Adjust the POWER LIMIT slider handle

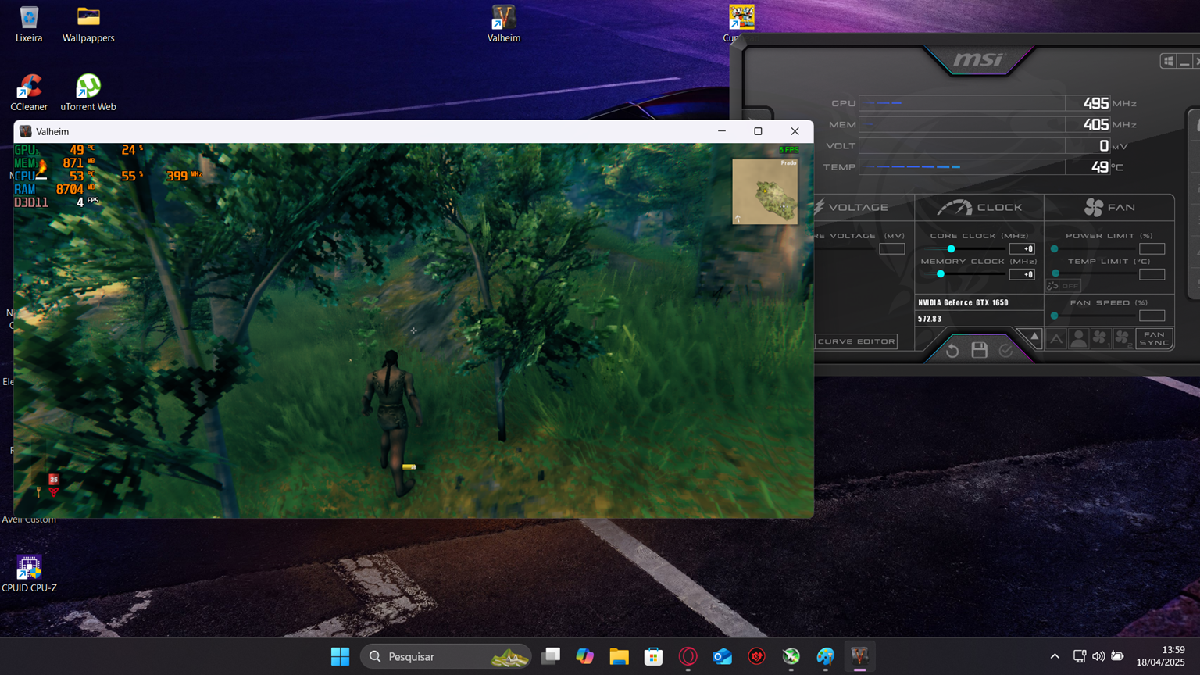[1055, 248]
